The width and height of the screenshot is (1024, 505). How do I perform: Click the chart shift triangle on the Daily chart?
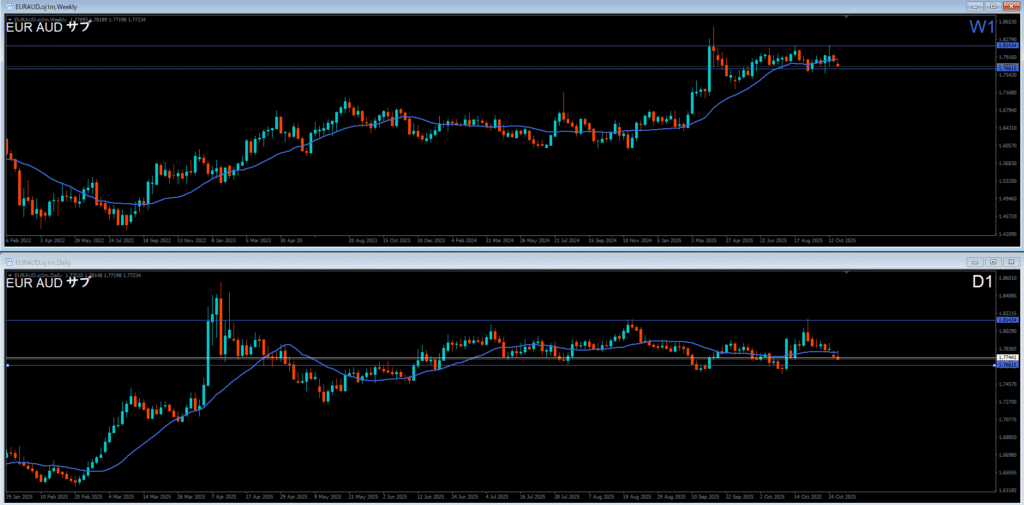point(846,272)
